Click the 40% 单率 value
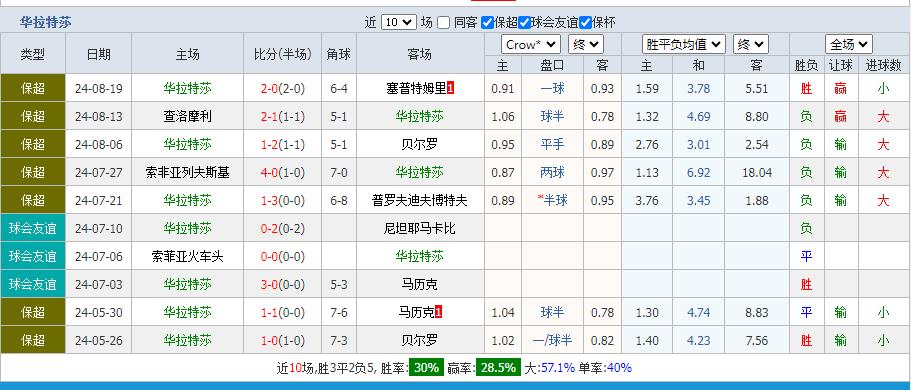Image resolution: width=911 pixels, height=390 pixels. pyautogui.click(x=619, y=368)
